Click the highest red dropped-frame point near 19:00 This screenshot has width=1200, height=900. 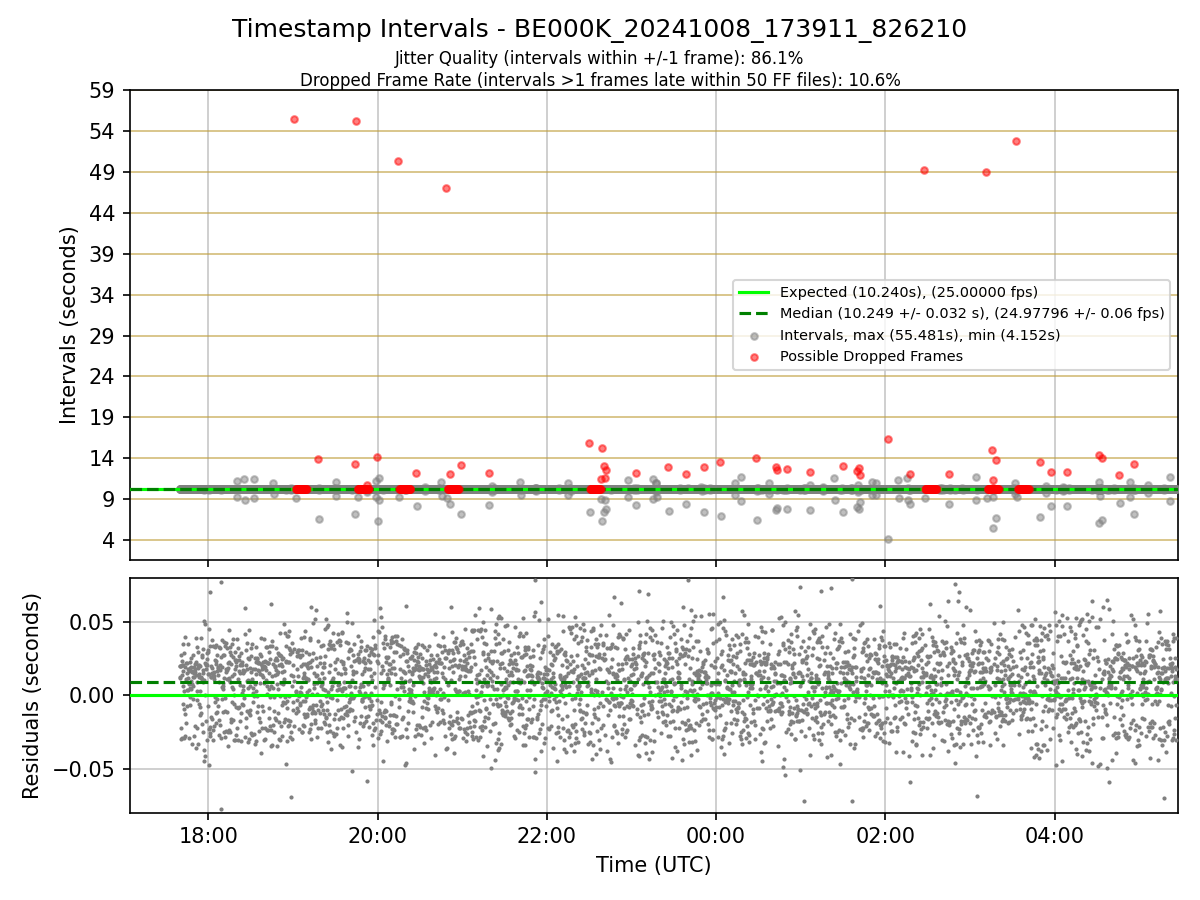pos(294,119)
